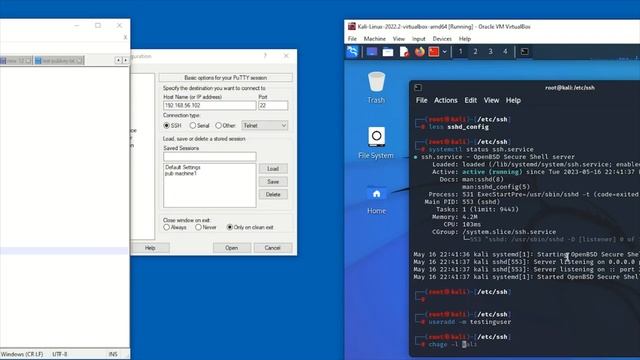Viewport: 640px width, 360px height.
Task: Select the first document tab in editor window
Action: point(16,60)
